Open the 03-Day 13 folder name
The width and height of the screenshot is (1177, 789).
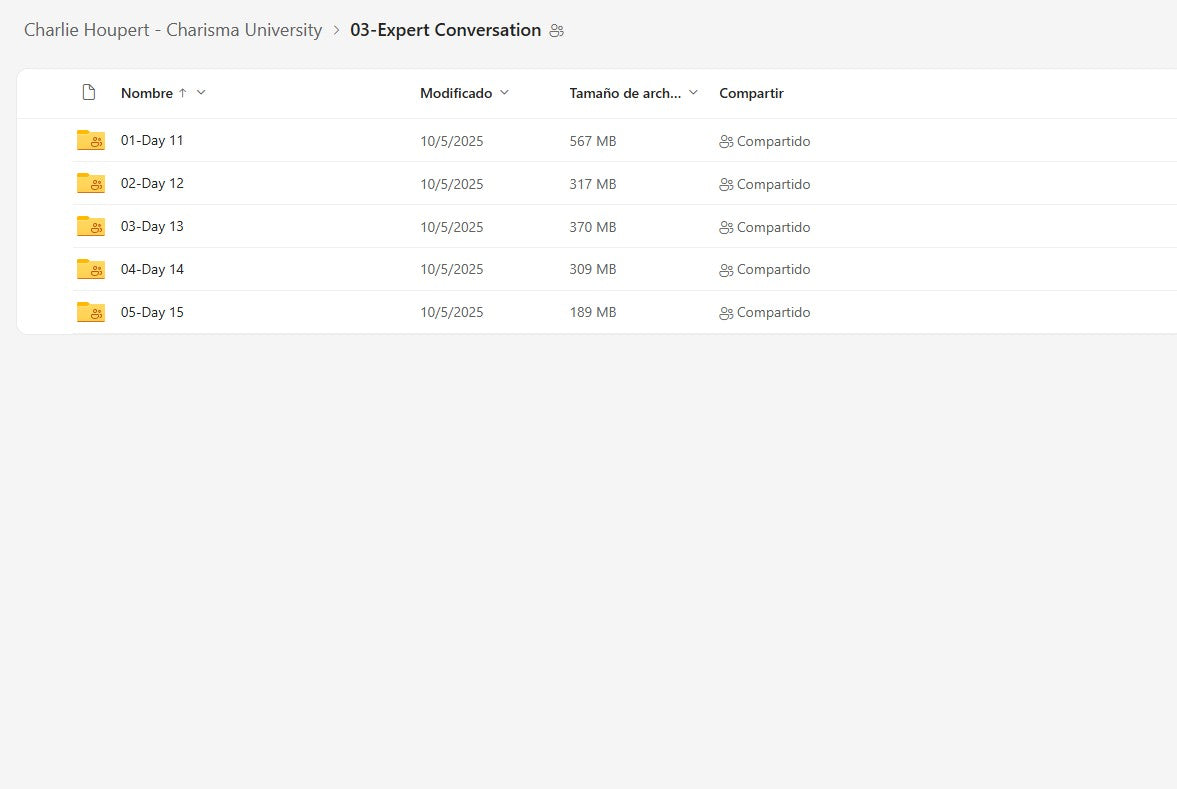[x=152, y=227]
